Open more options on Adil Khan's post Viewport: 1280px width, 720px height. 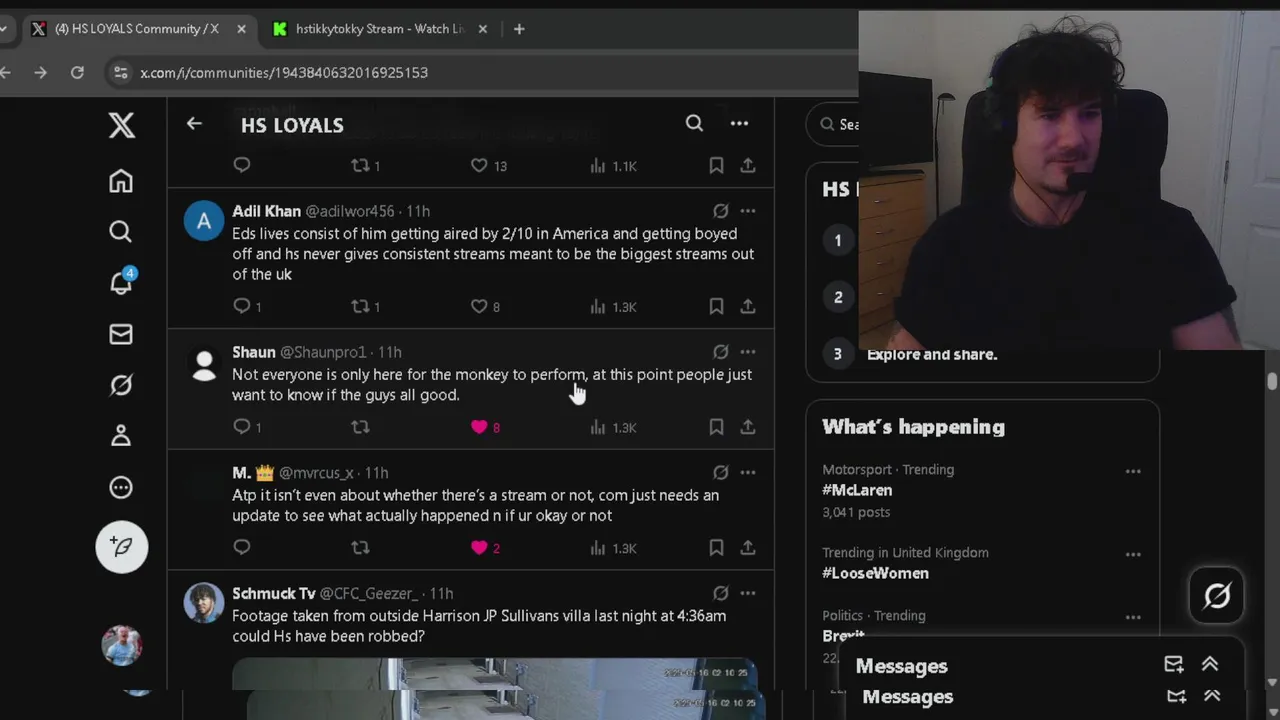(x=748, y=211)
